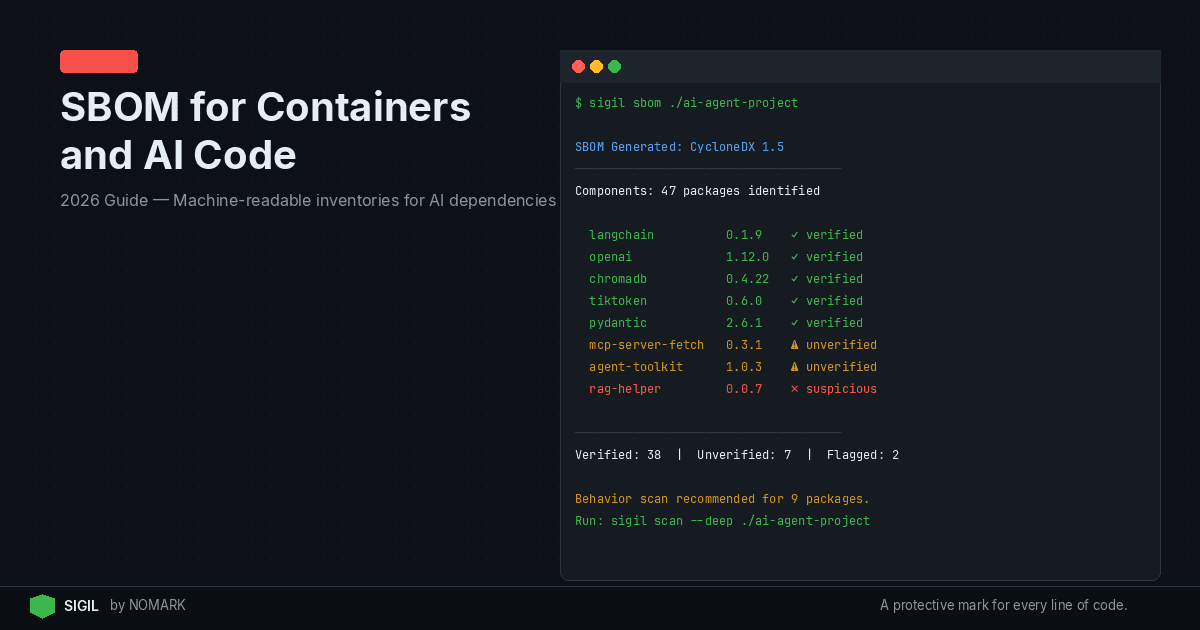The height and width of the screenshot is (630, 1200).
Task: Click the verified checkmark for chromadb
Action: [x=795, y=278]
